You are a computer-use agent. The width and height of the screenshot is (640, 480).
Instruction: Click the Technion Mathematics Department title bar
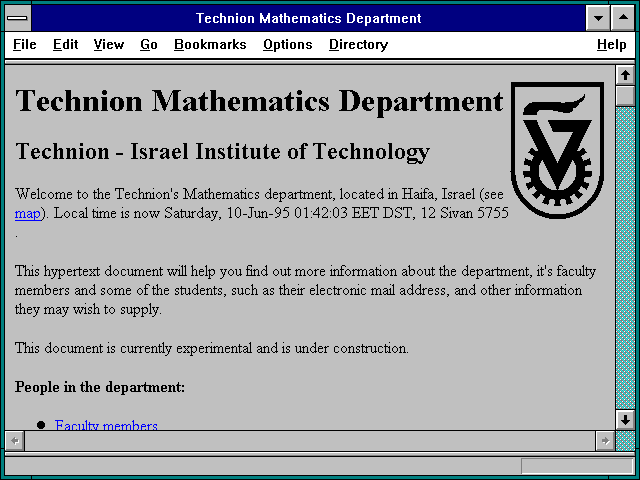pos(309,18)
